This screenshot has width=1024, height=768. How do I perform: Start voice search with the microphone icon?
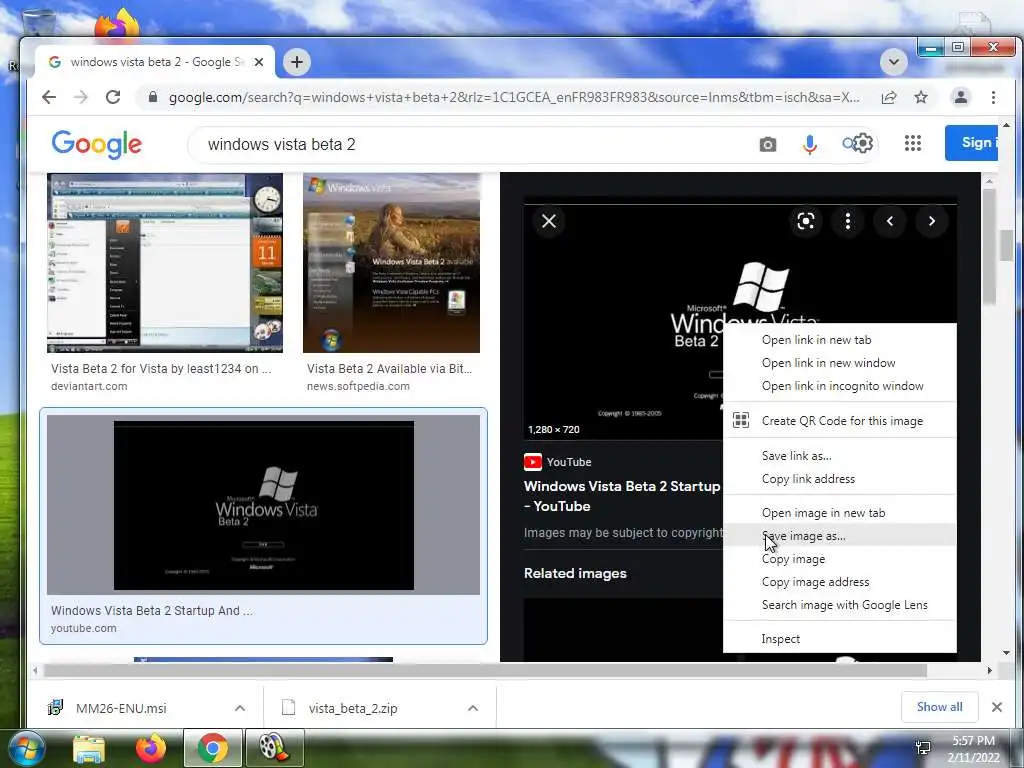point(810,144)
